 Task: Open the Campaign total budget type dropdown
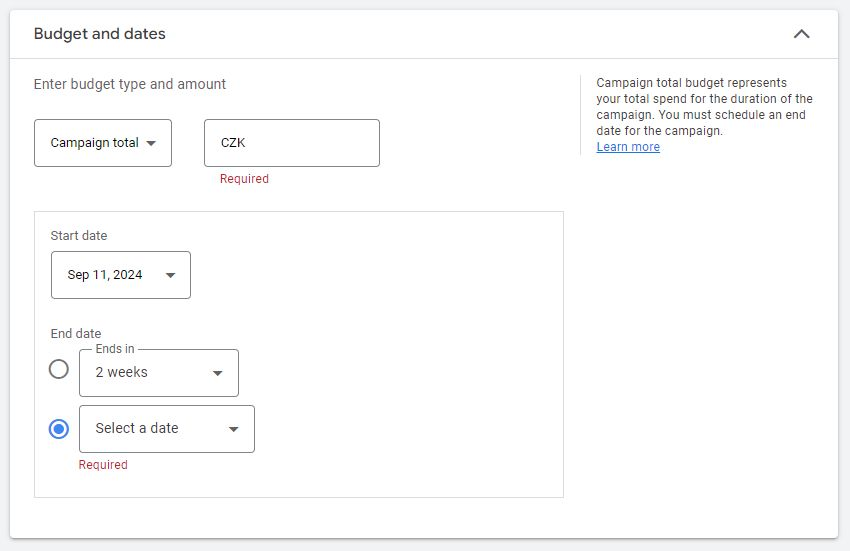[x=102, y=143]
